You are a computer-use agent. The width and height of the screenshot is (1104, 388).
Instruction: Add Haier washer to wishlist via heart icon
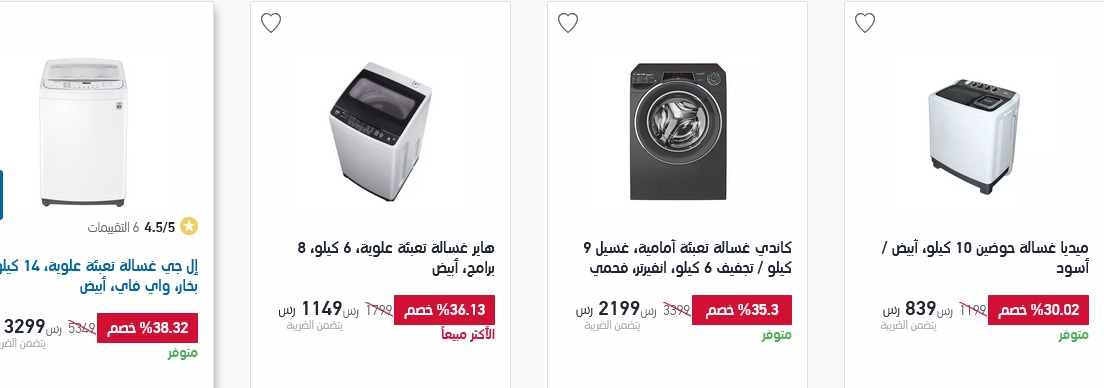click(271, 23)
